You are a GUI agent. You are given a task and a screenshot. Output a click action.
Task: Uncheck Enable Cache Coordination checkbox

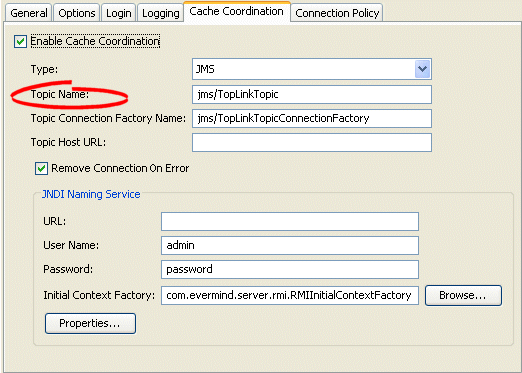(x=20, y=41)
